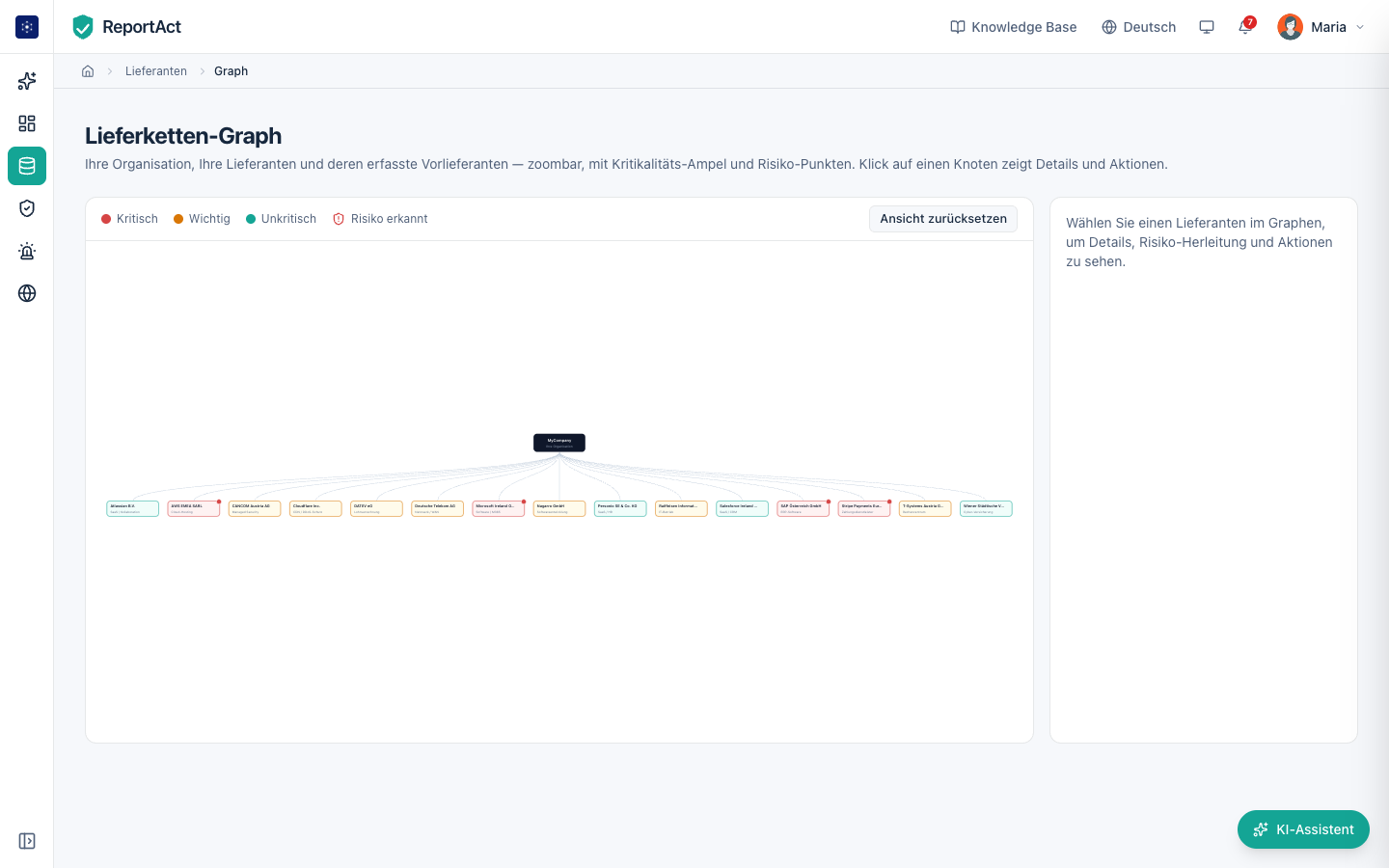
Task: Select the Raiffeisen Informatik node
Action: click(681, 508)
